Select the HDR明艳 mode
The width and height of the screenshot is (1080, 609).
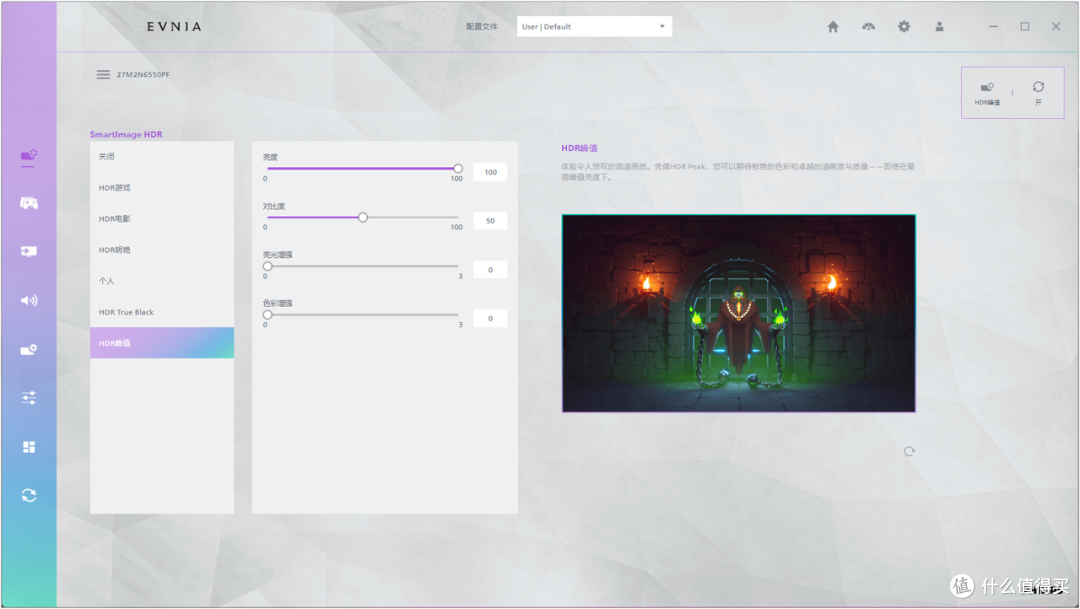coord(162,249)
